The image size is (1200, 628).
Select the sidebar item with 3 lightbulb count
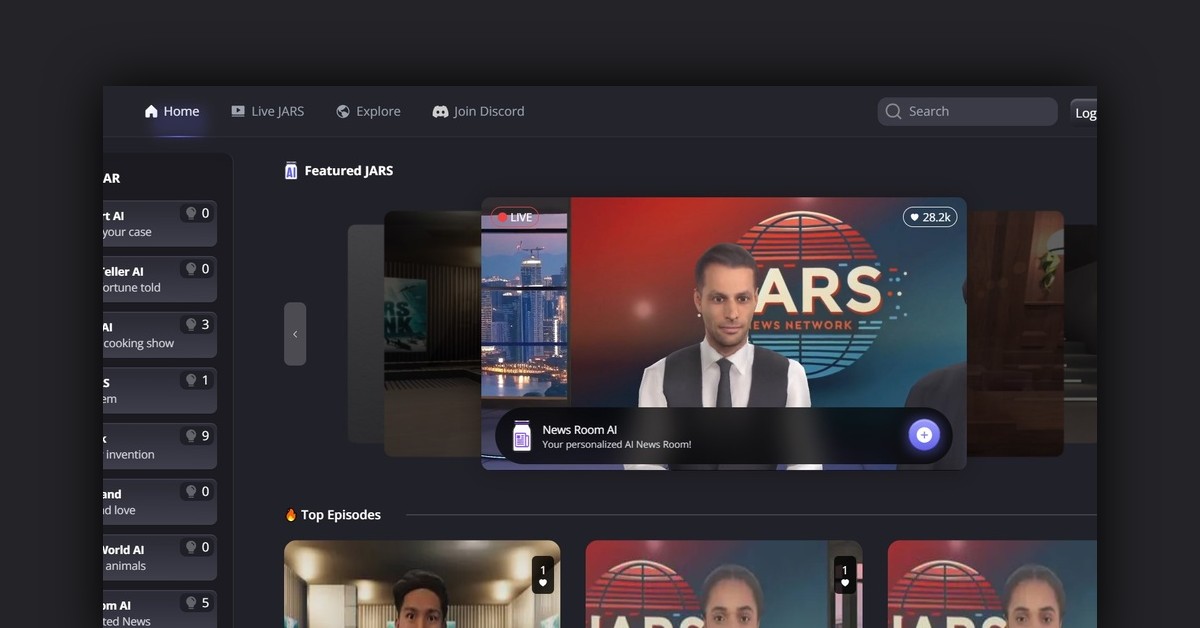click(160, 334)
